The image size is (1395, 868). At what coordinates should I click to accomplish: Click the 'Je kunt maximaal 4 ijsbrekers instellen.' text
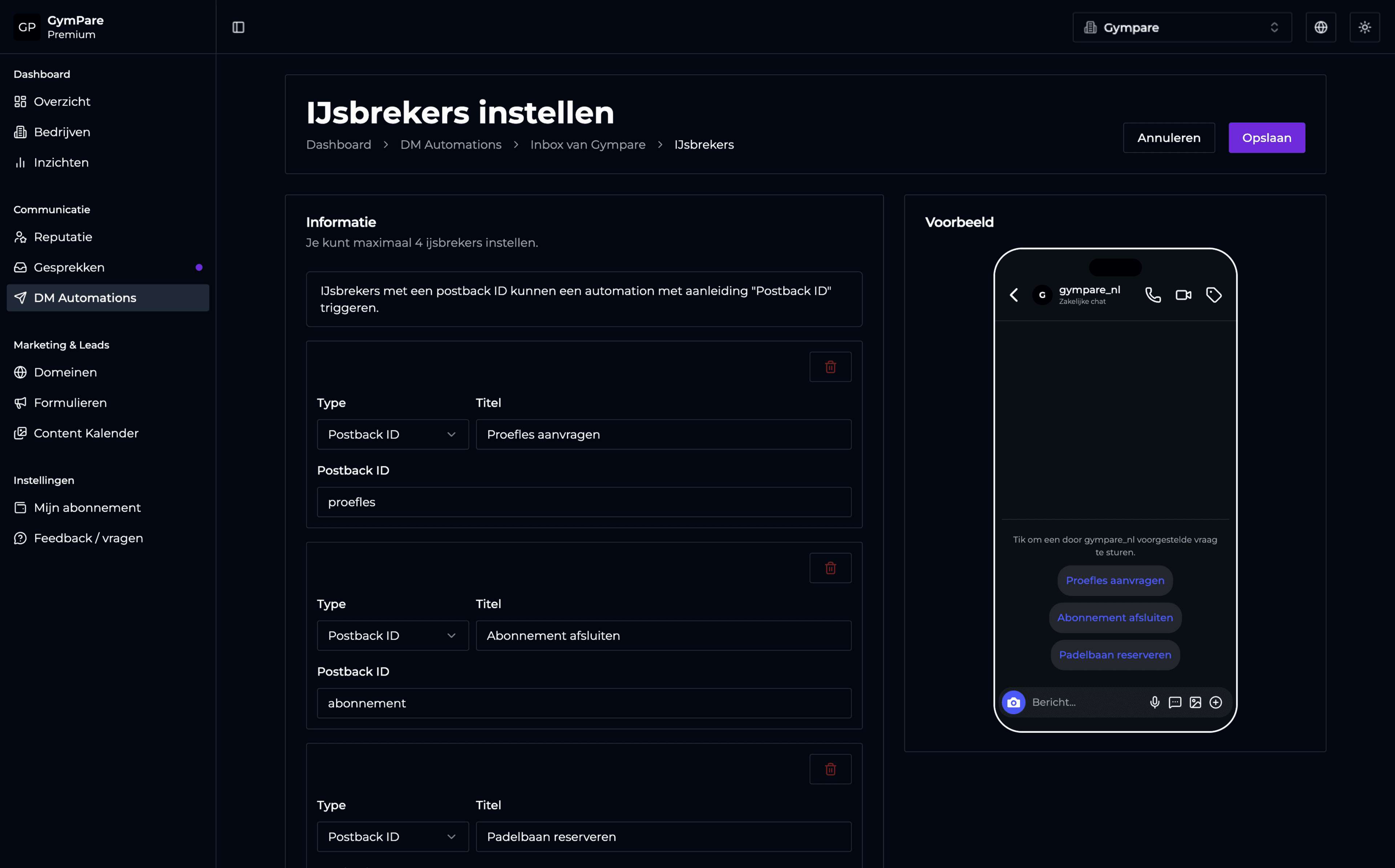(422, 243)
